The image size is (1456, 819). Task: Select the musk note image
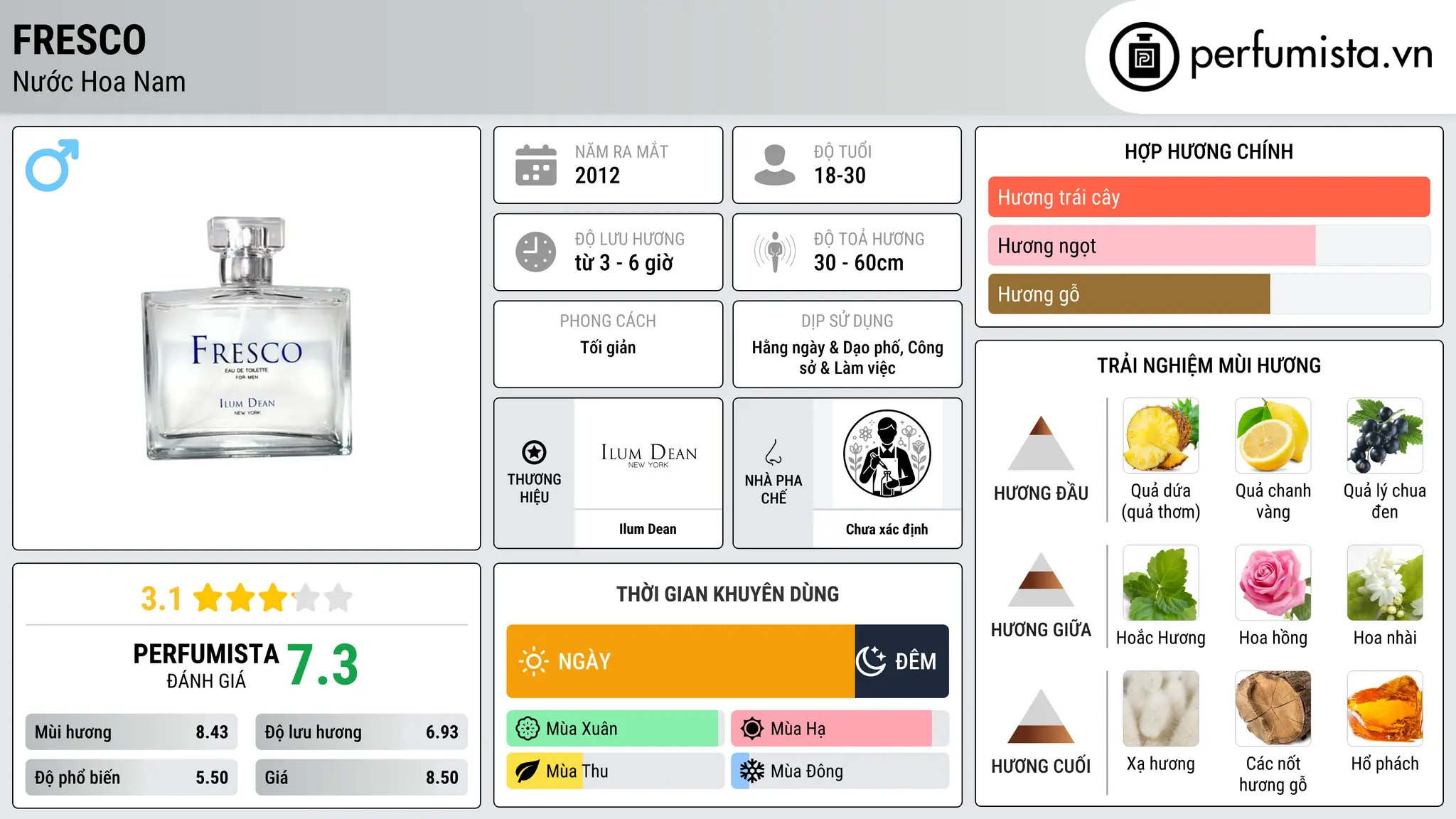(x=1161, y=709)
